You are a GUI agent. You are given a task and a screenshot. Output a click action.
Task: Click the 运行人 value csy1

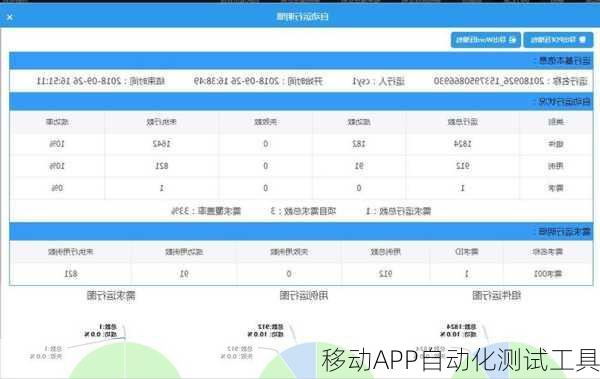click(x=362, y=81)
